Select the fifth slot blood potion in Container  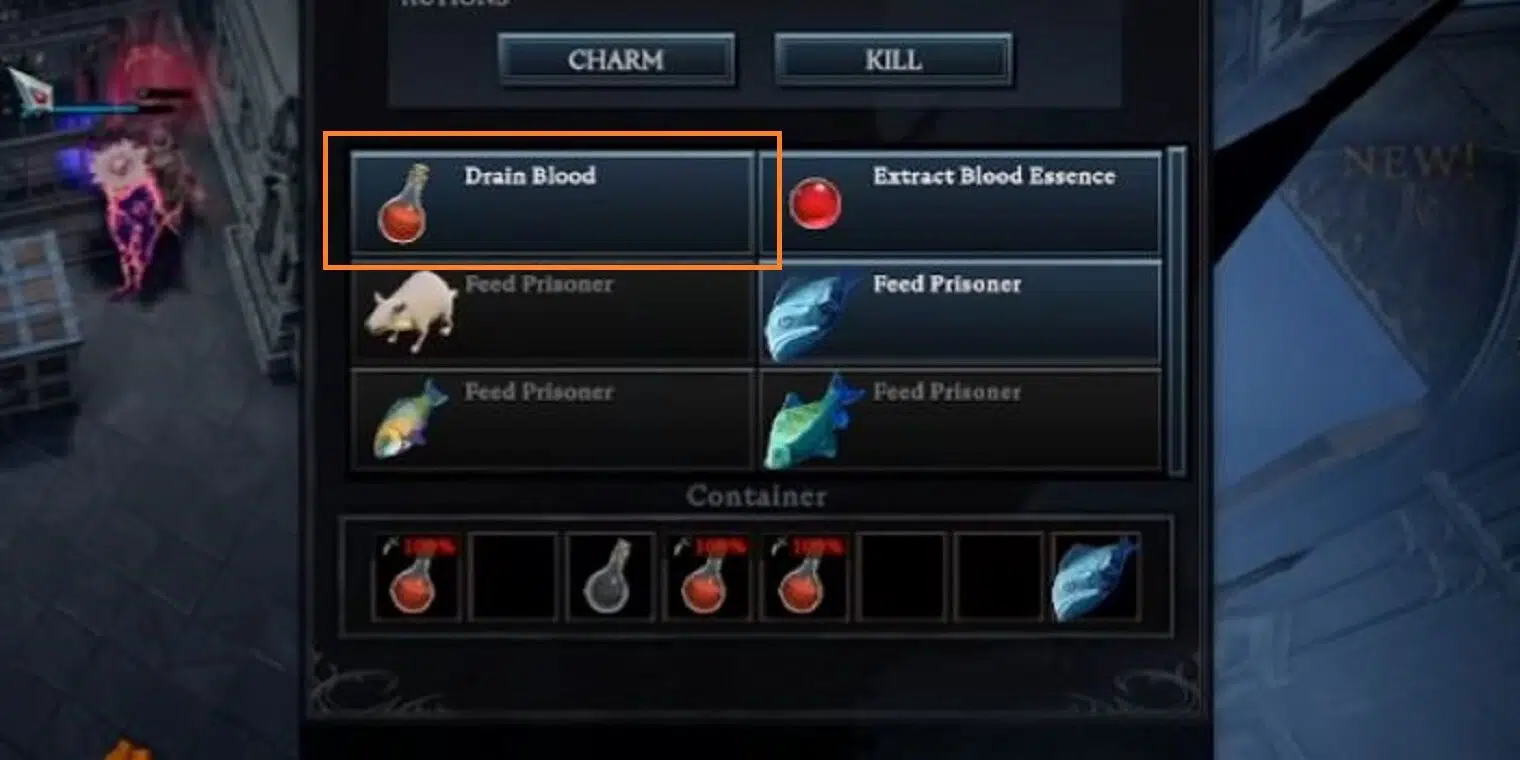[x=805, y=576]
